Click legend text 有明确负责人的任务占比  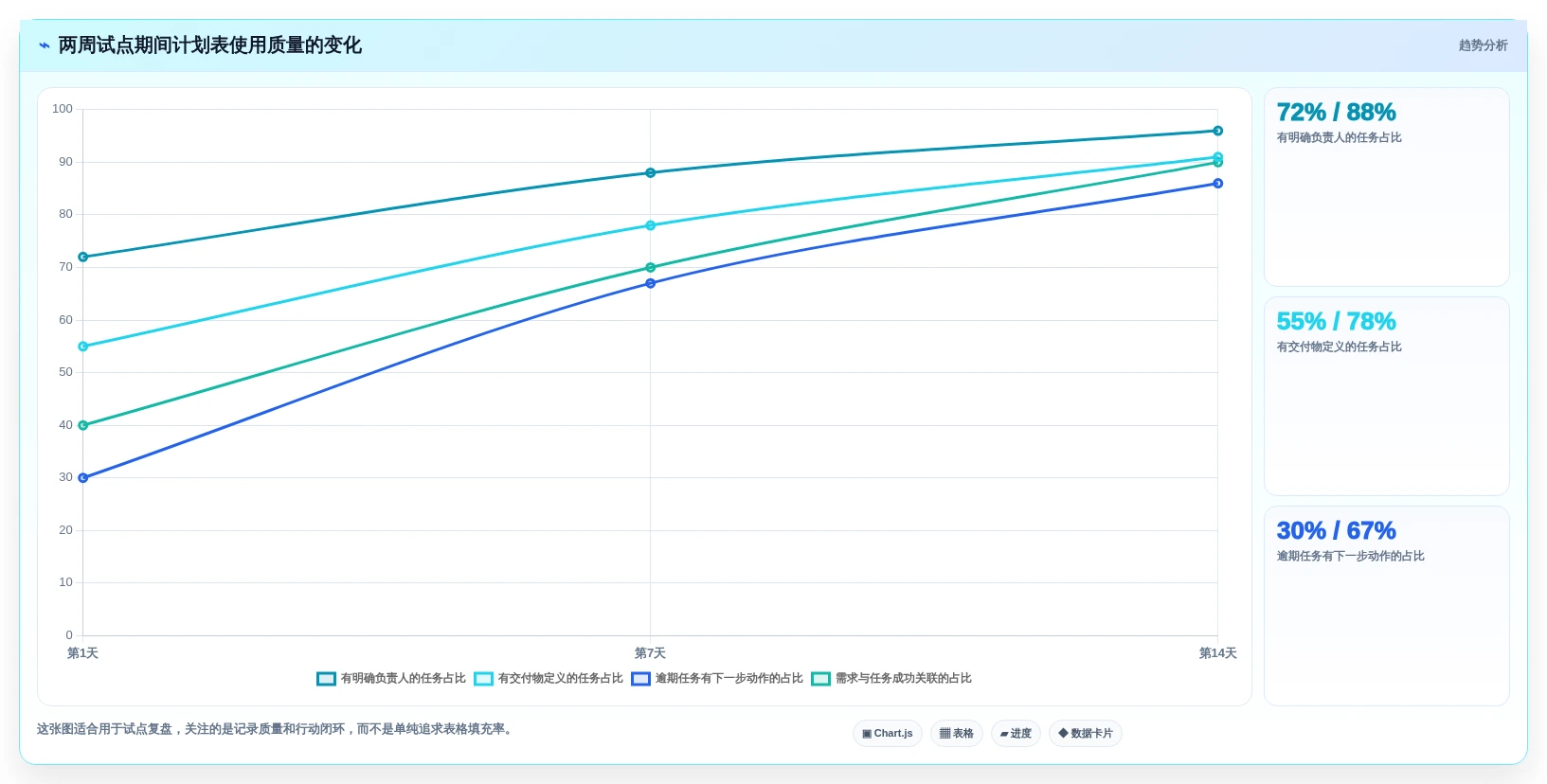tap(404, 679)
